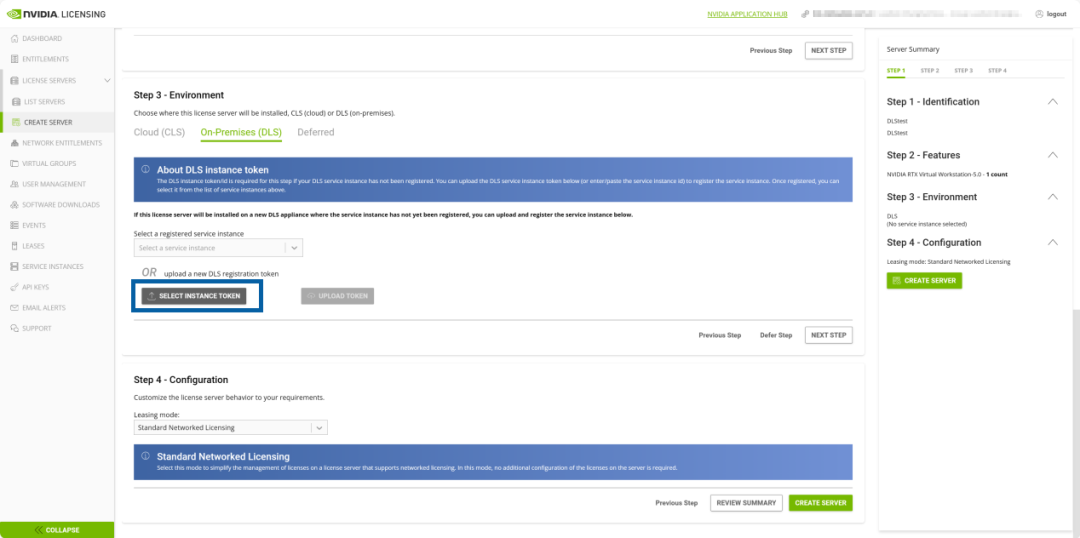This screenshot has height=538, width=1080.
Task: Click the Service Instances icon
Action: tap(14, 267)
